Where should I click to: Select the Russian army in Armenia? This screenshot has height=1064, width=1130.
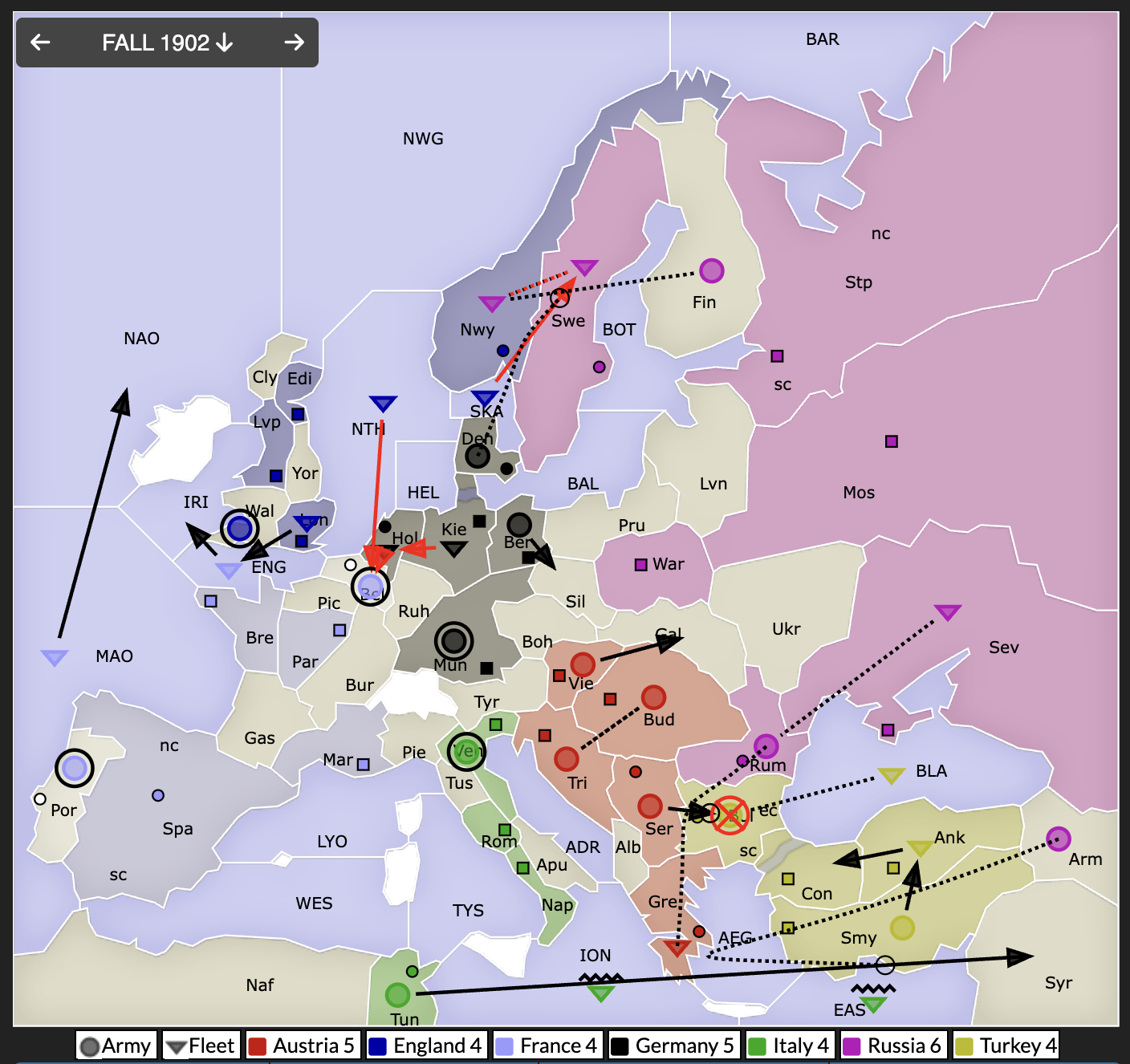click(x=1059, y=839)
